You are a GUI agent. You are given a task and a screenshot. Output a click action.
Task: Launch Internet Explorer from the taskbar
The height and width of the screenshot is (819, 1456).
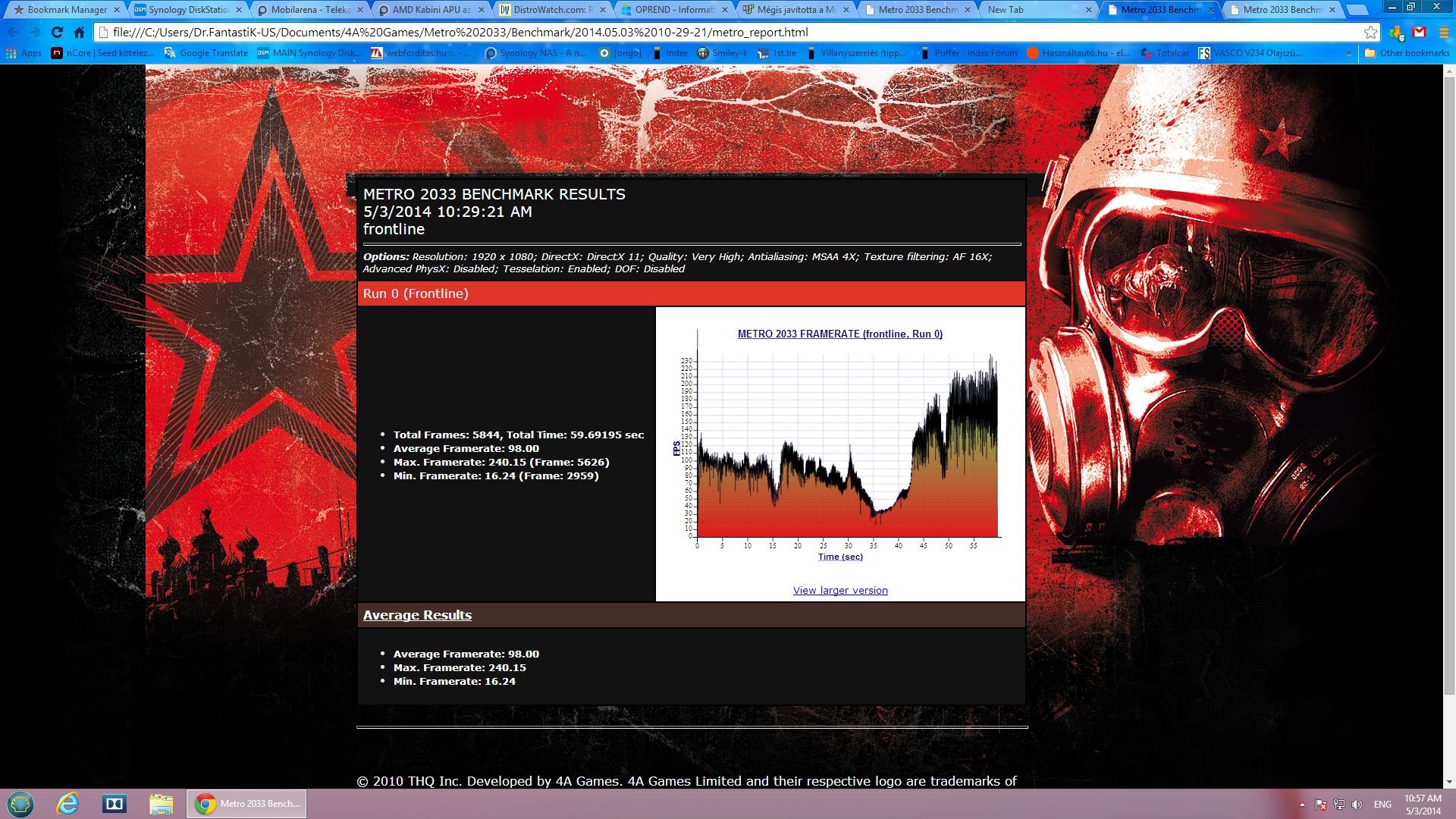pos(68,804)
